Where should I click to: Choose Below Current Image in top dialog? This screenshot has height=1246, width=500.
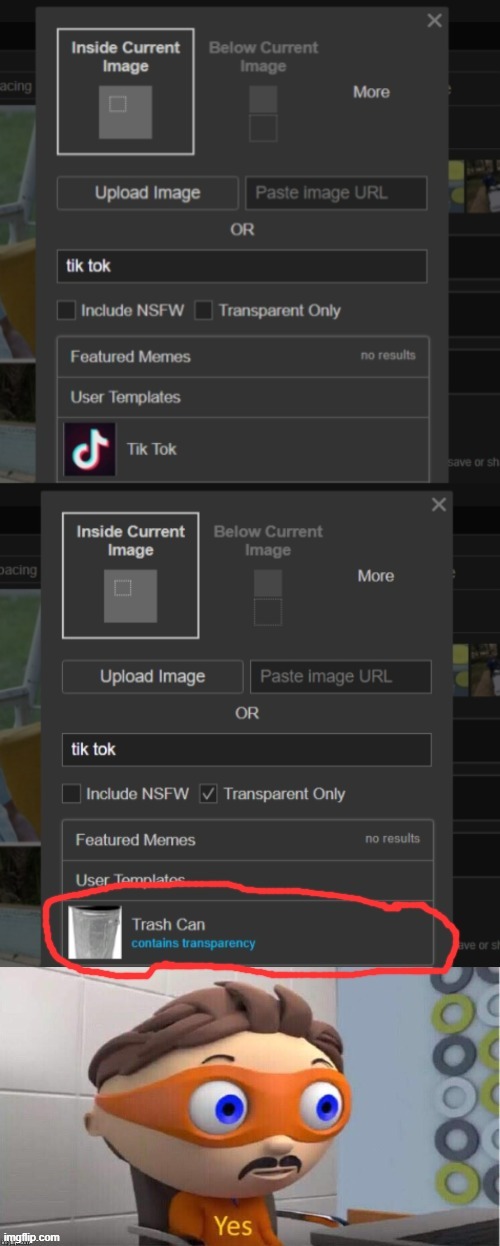(263, 90)
